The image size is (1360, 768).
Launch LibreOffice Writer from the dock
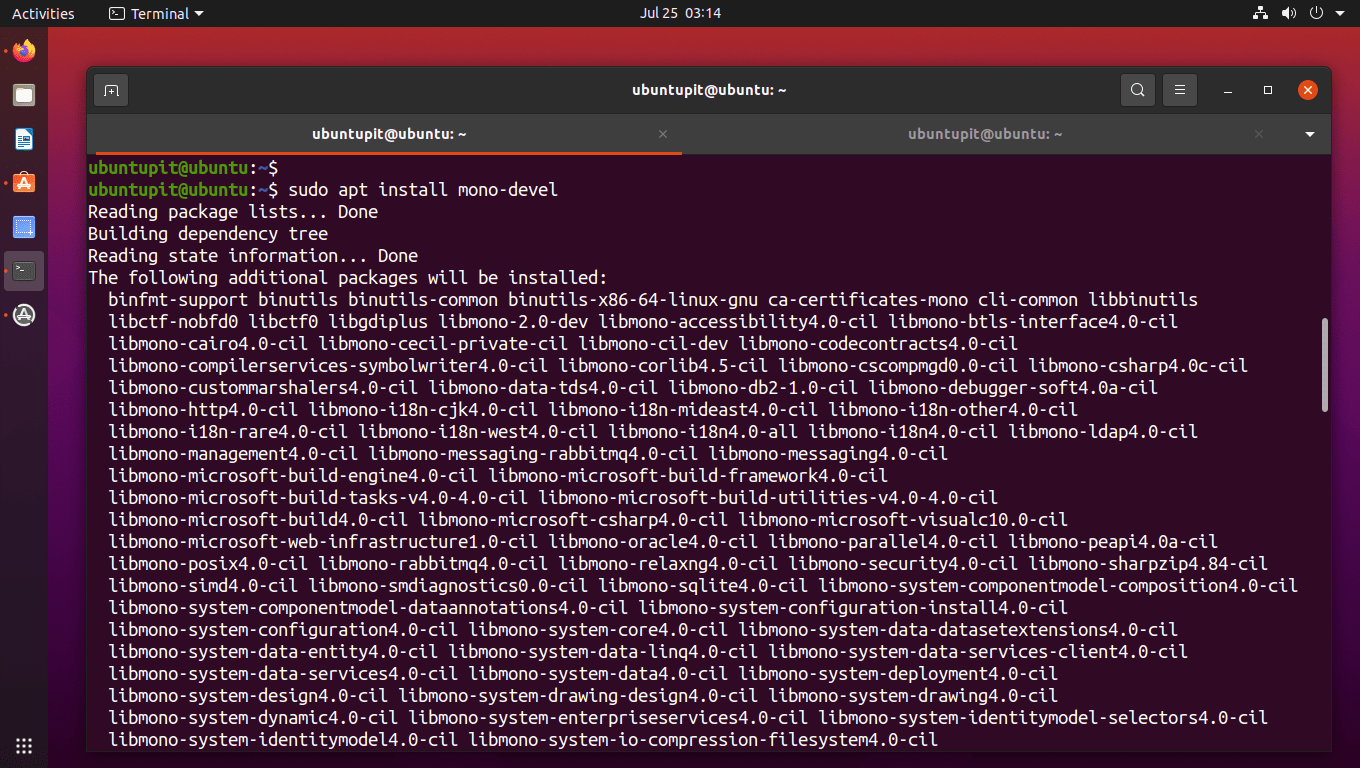[24, 139]
